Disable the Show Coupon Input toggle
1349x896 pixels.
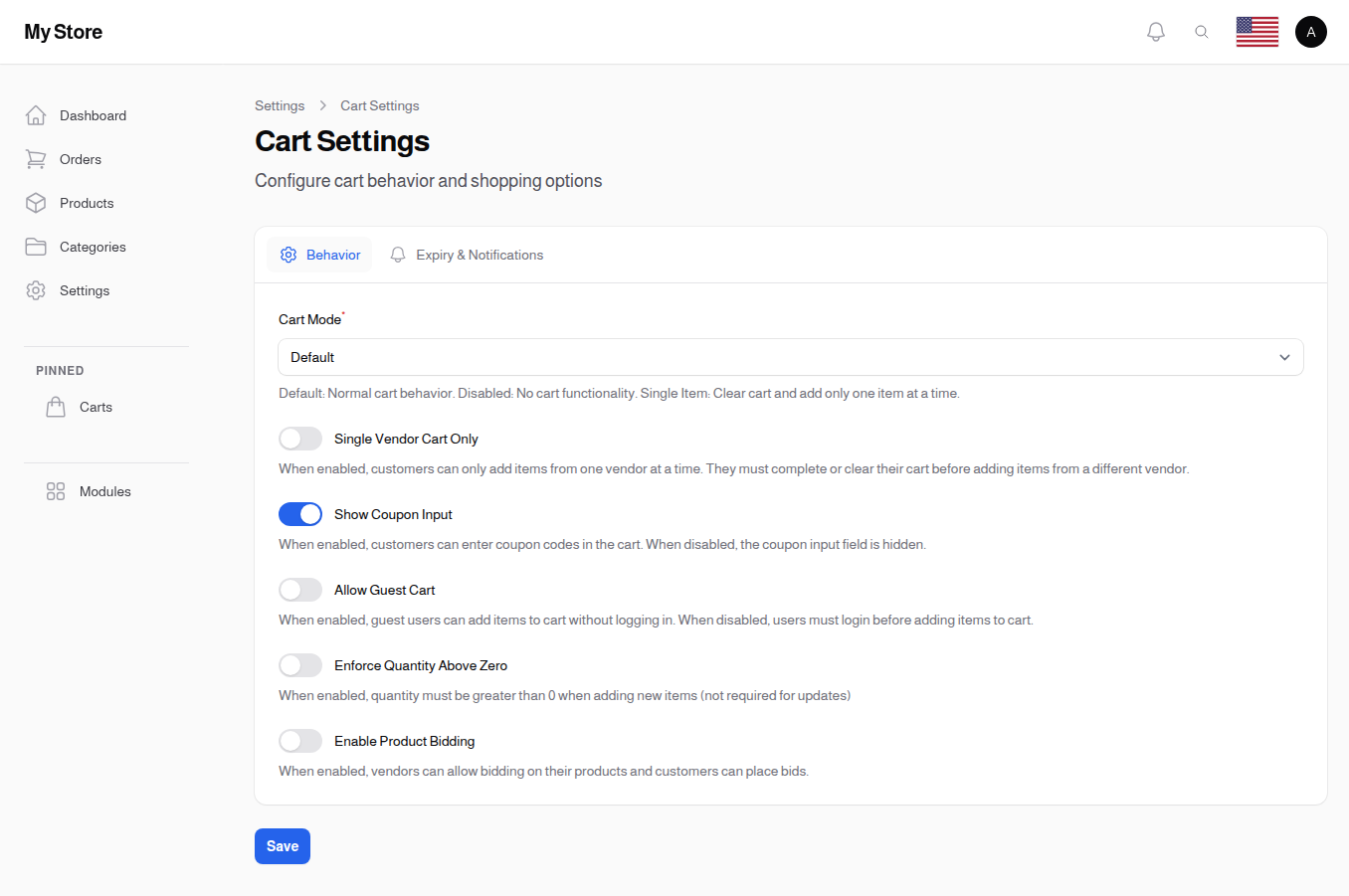(300, 513)
